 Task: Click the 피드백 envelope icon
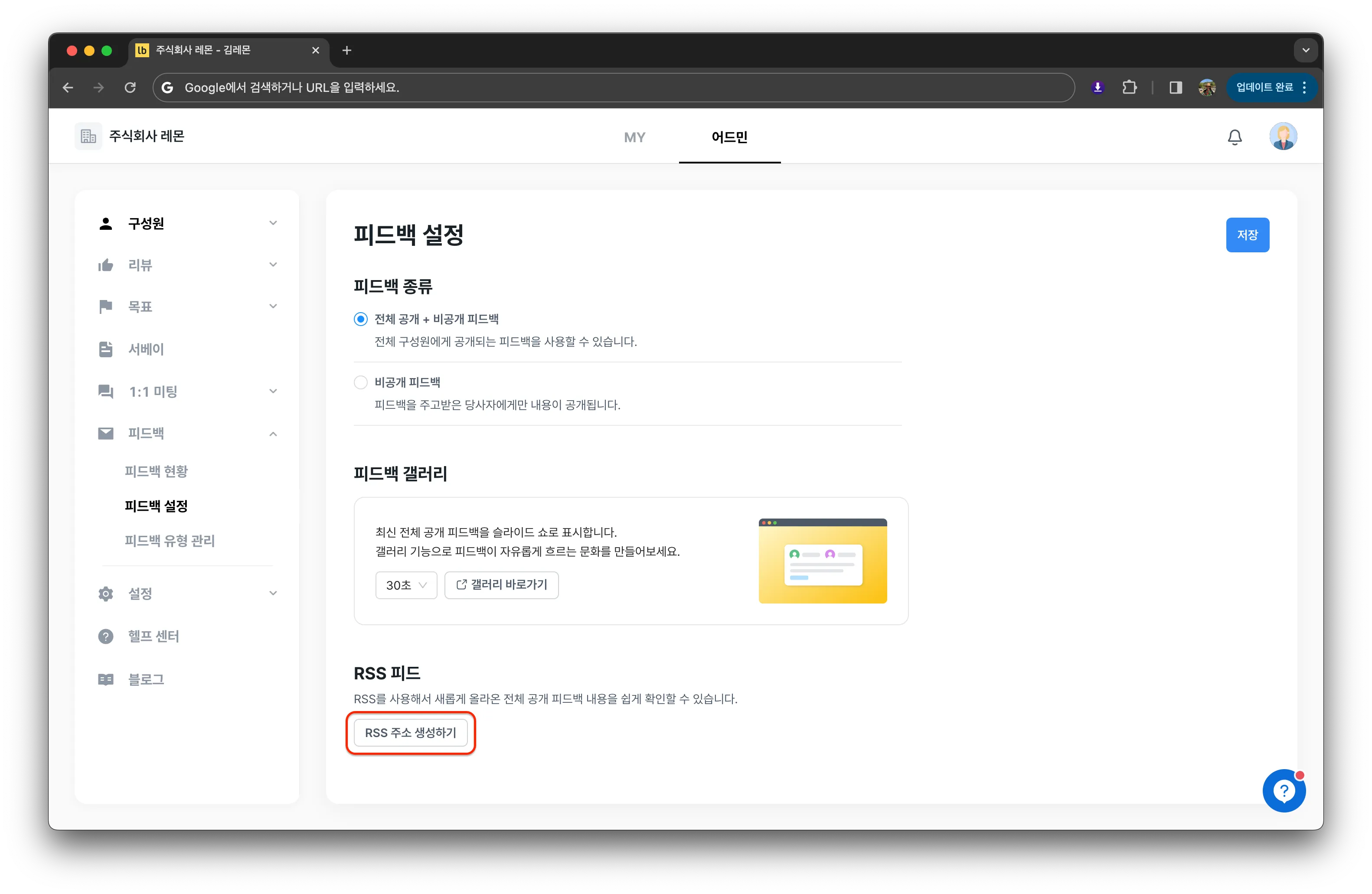pos(105,434)
